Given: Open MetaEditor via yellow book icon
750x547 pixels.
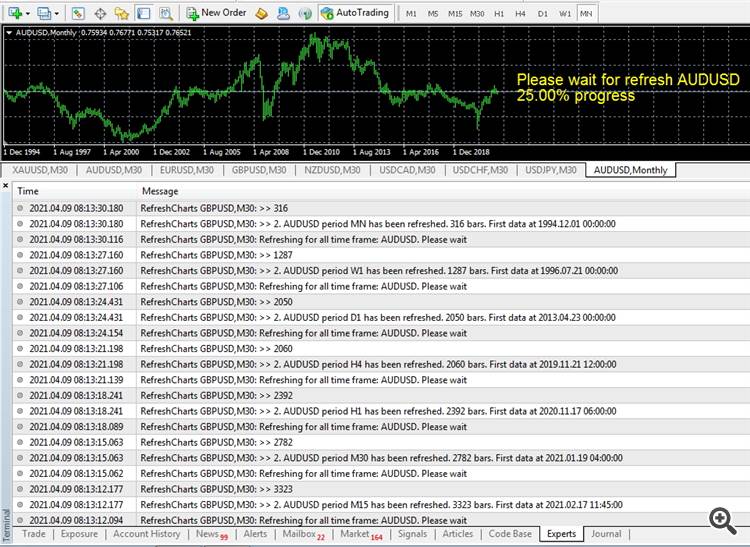Looking at the screenshot, I should coord(261,13).
